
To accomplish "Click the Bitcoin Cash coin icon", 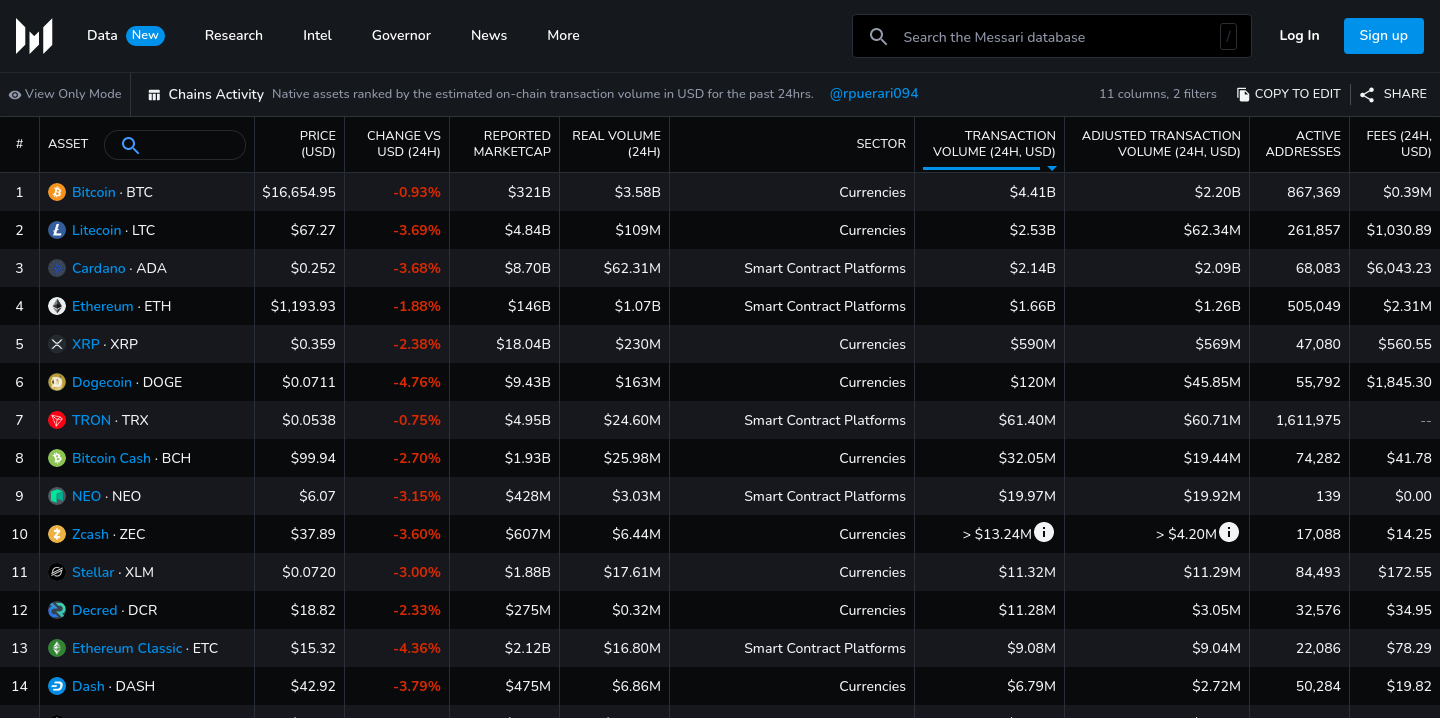I will click(57, 458).
